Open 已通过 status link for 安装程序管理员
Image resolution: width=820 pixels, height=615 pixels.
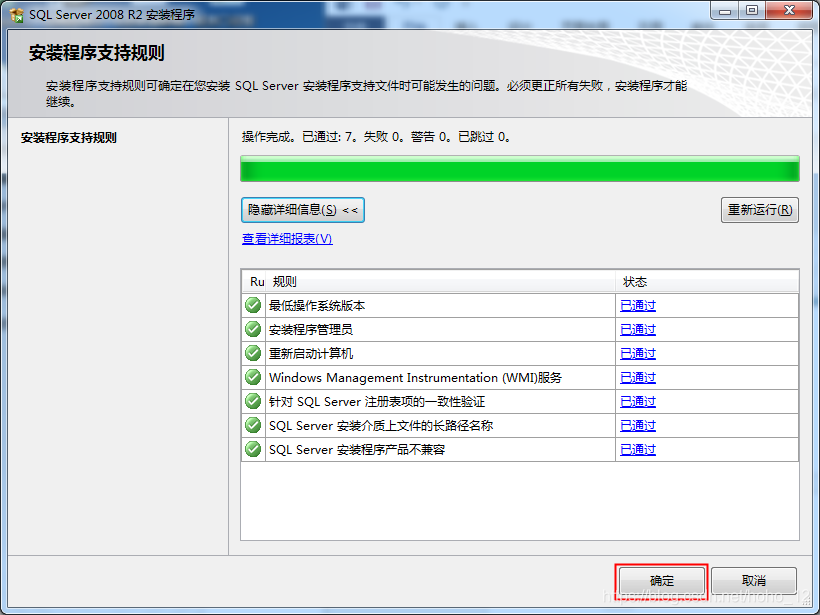(x=638, y=329)
